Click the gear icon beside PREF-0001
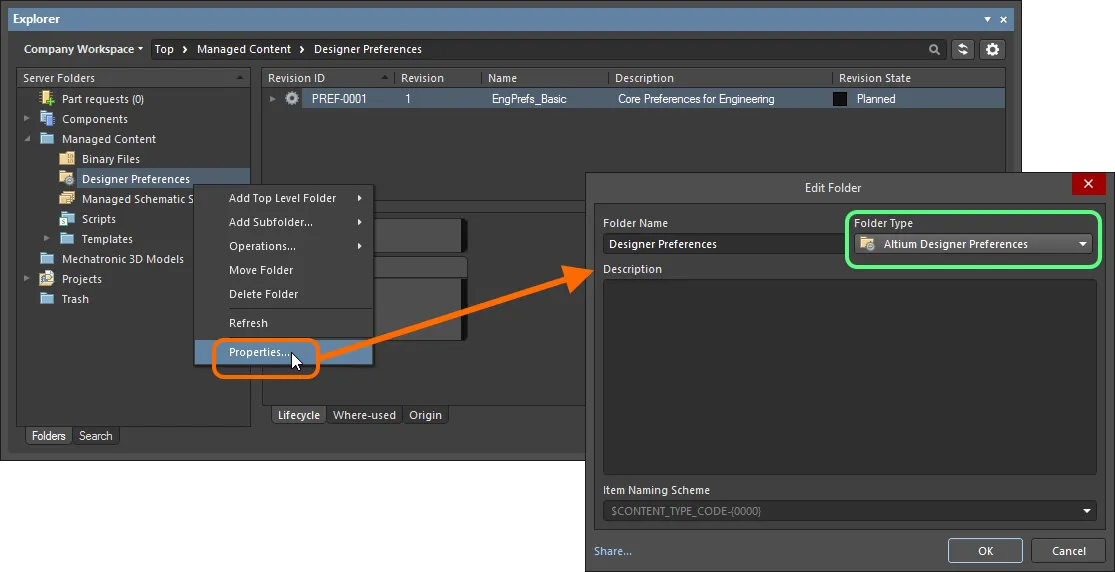This screenshot has width=1115, height=572. tap(292, 99)
